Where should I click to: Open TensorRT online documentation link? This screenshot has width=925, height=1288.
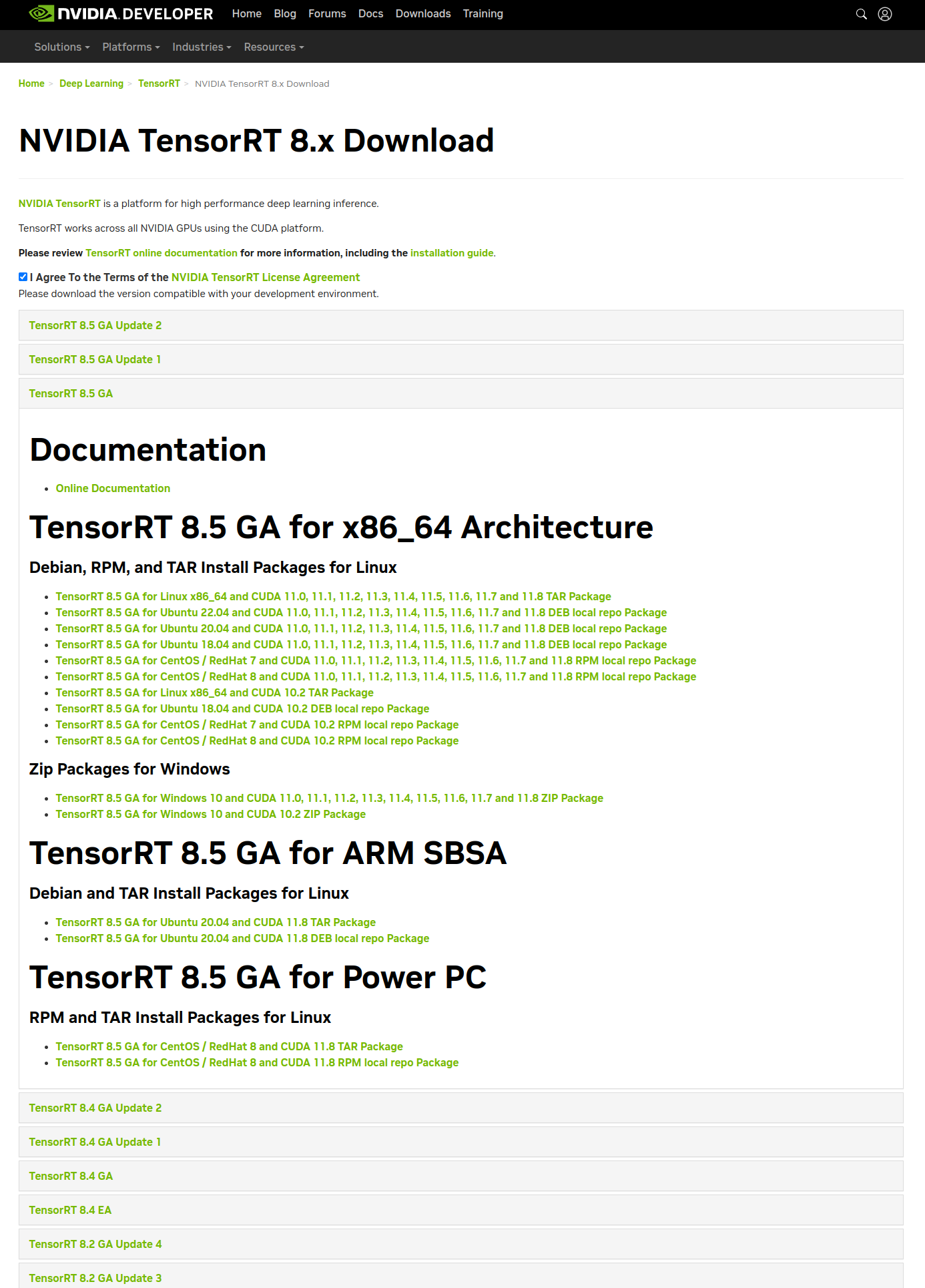pyautogui.click(x=162, y=253)
